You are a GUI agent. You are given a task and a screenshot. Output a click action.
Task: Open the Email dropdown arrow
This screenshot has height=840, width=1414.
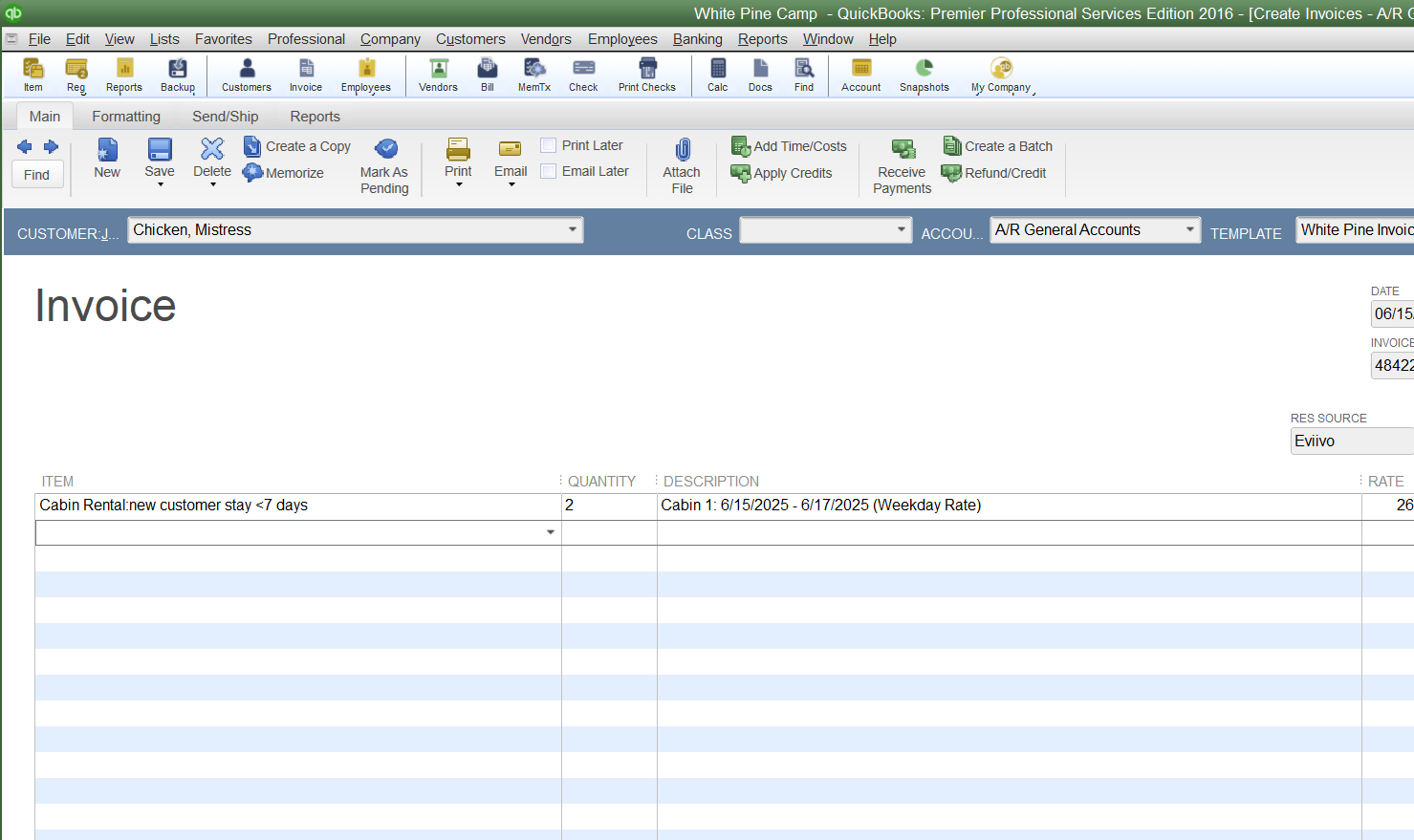click(x=511, y=184)
